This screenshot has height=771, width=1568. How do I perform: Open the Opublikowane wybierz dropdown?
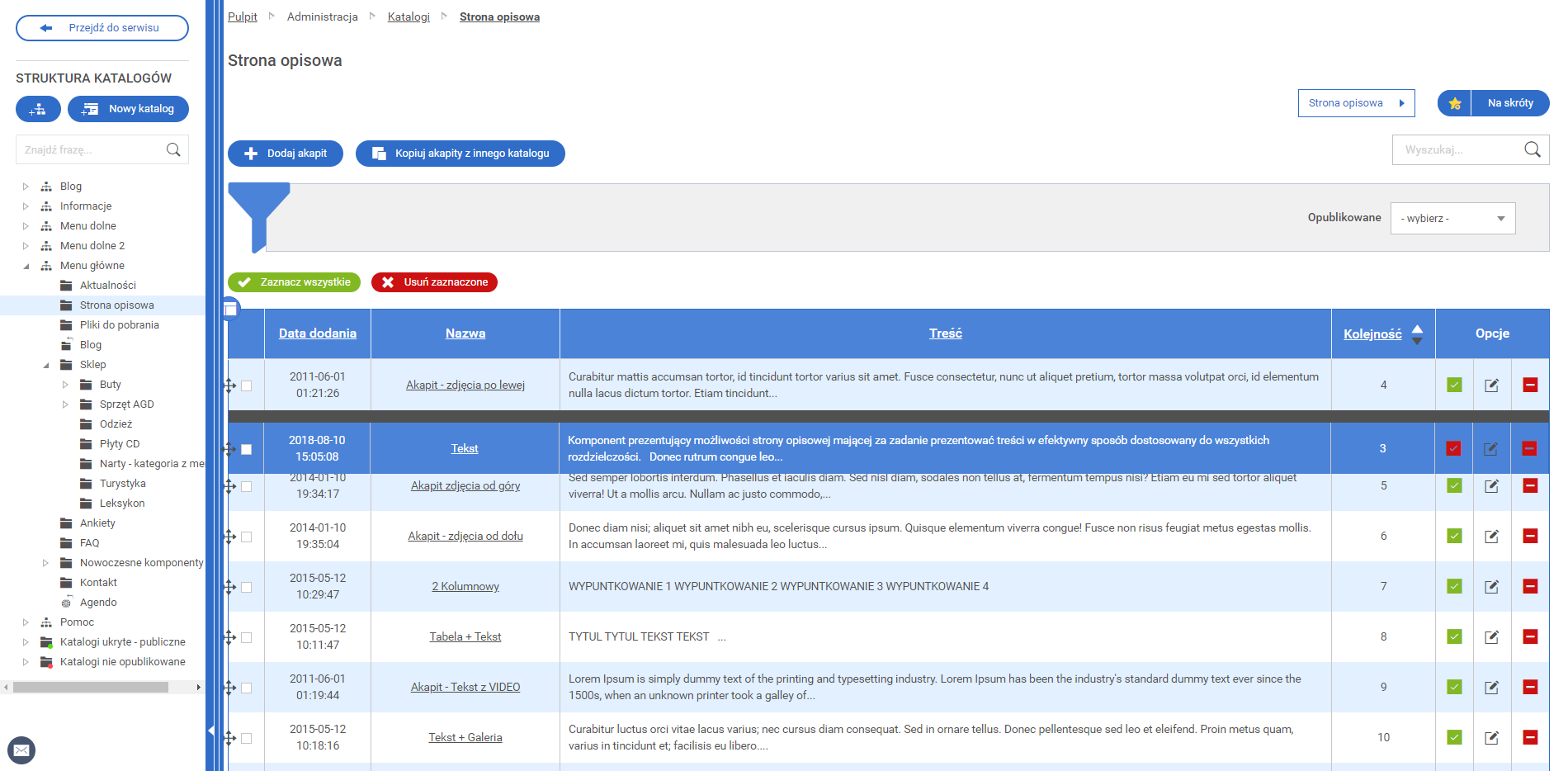click(x=1452, y=219)
